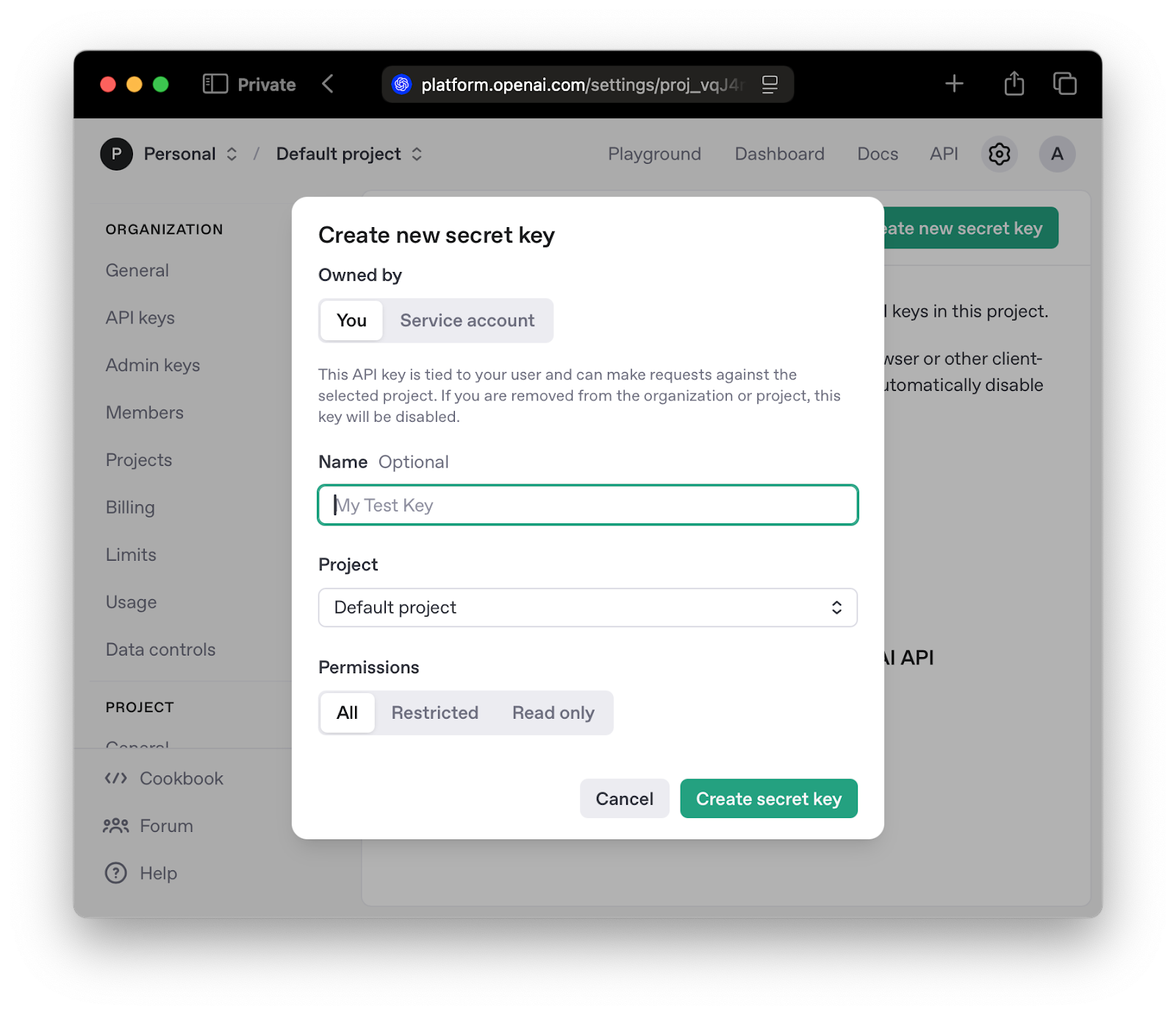Viewport: 1176px width, 1015px height.
Task: Open Usage settings page
Action: tap(131, 602)
